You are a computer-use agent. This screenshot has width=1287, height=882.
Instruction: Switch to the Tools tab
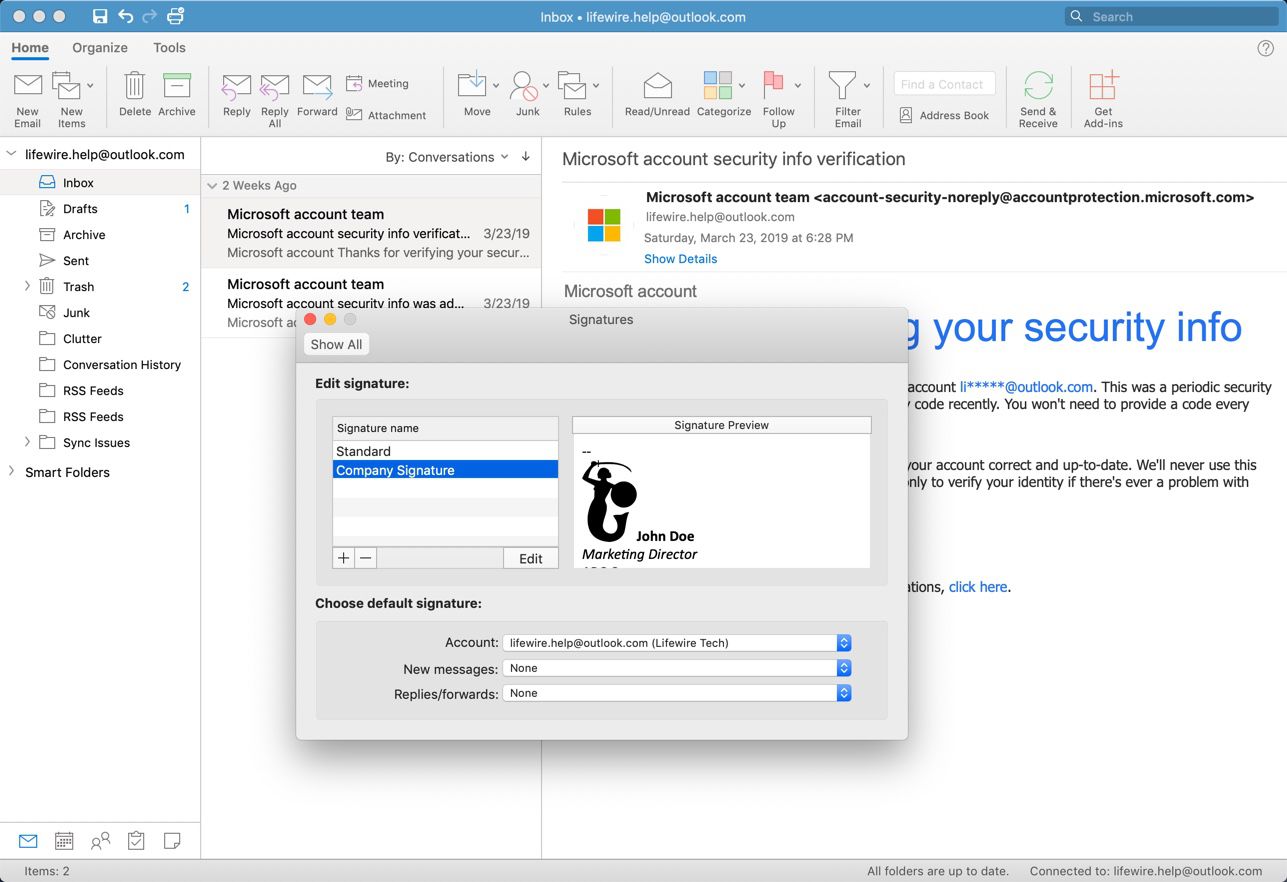coord(169,47)
